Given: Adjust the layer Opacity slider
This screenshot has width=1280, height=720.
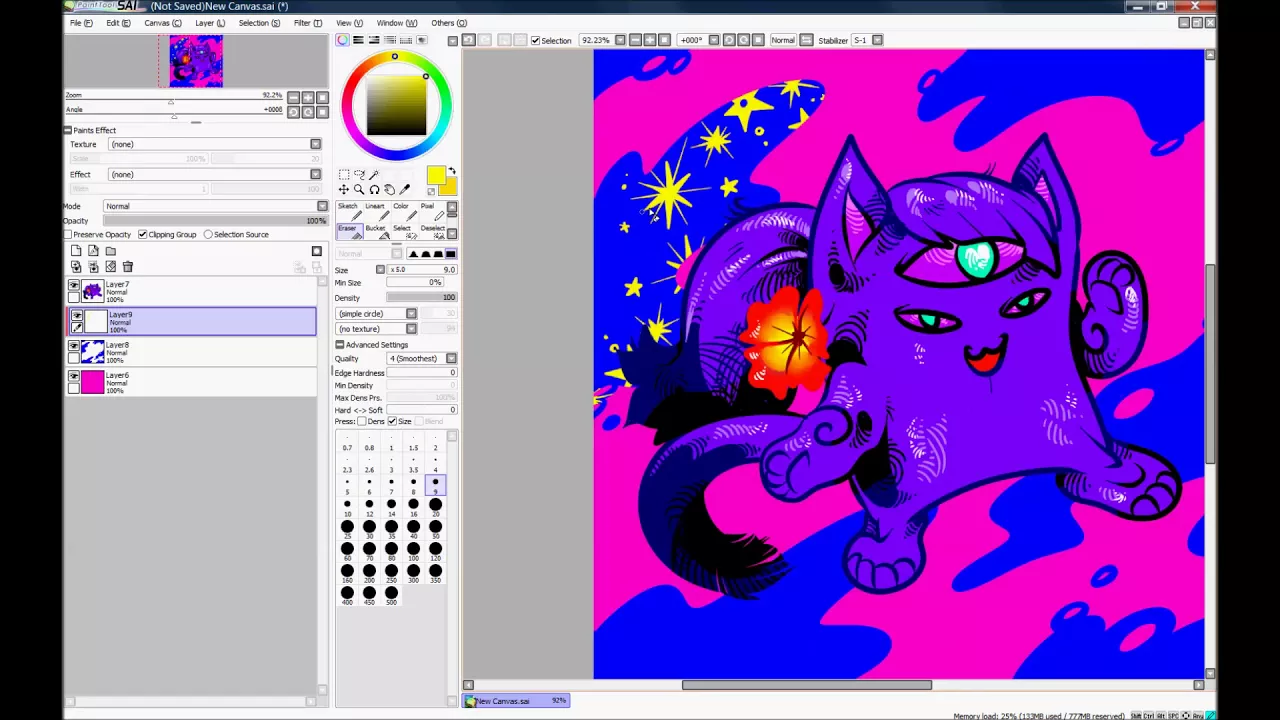Looking at the screenshot, I should click(x=215, y=221).
